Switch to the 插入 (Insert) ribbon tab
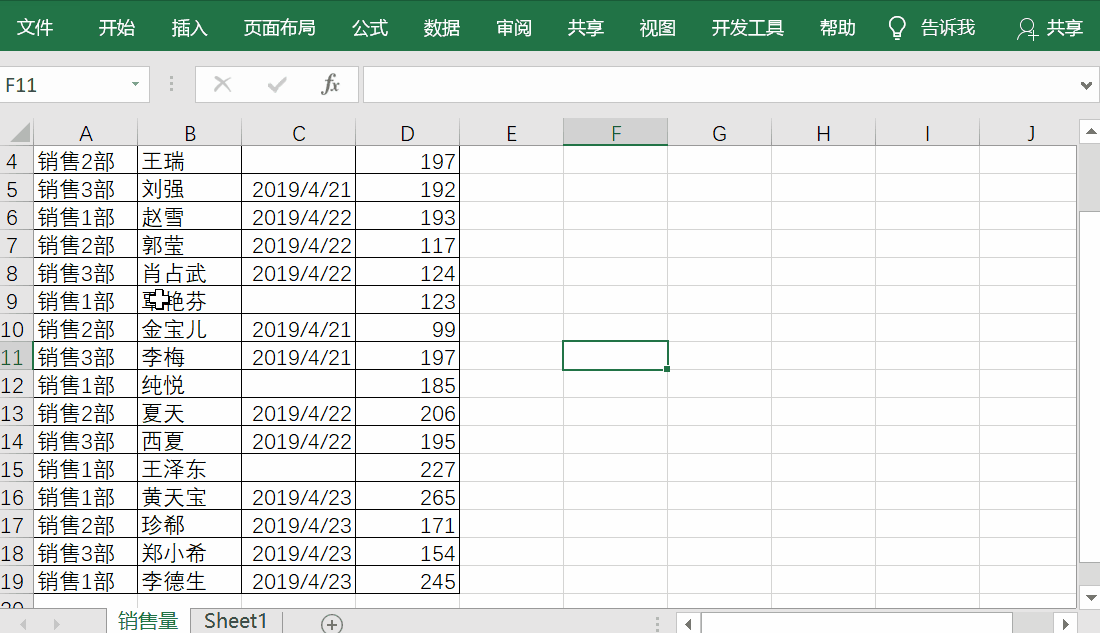1100x633 pixels. tap(189, 27)
